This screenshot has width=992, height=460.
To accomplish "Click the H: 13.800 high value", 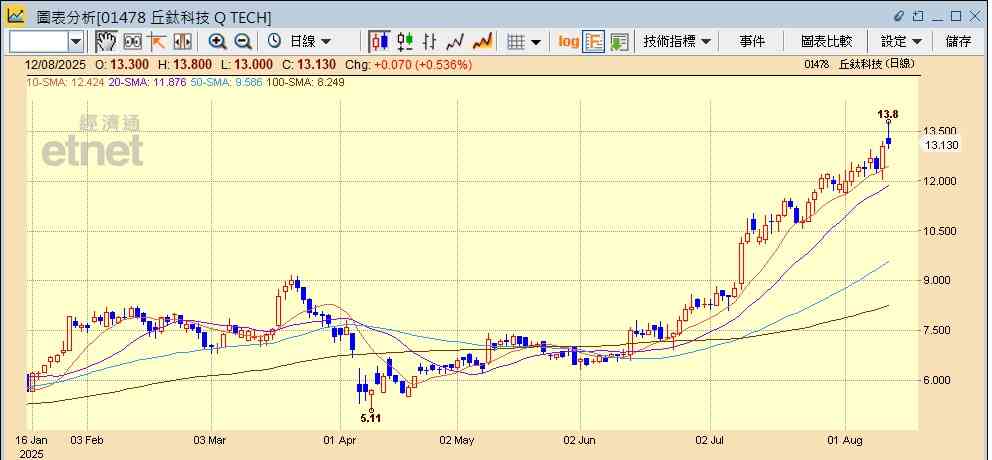I will pyautogui.click(x=184, y=65).
